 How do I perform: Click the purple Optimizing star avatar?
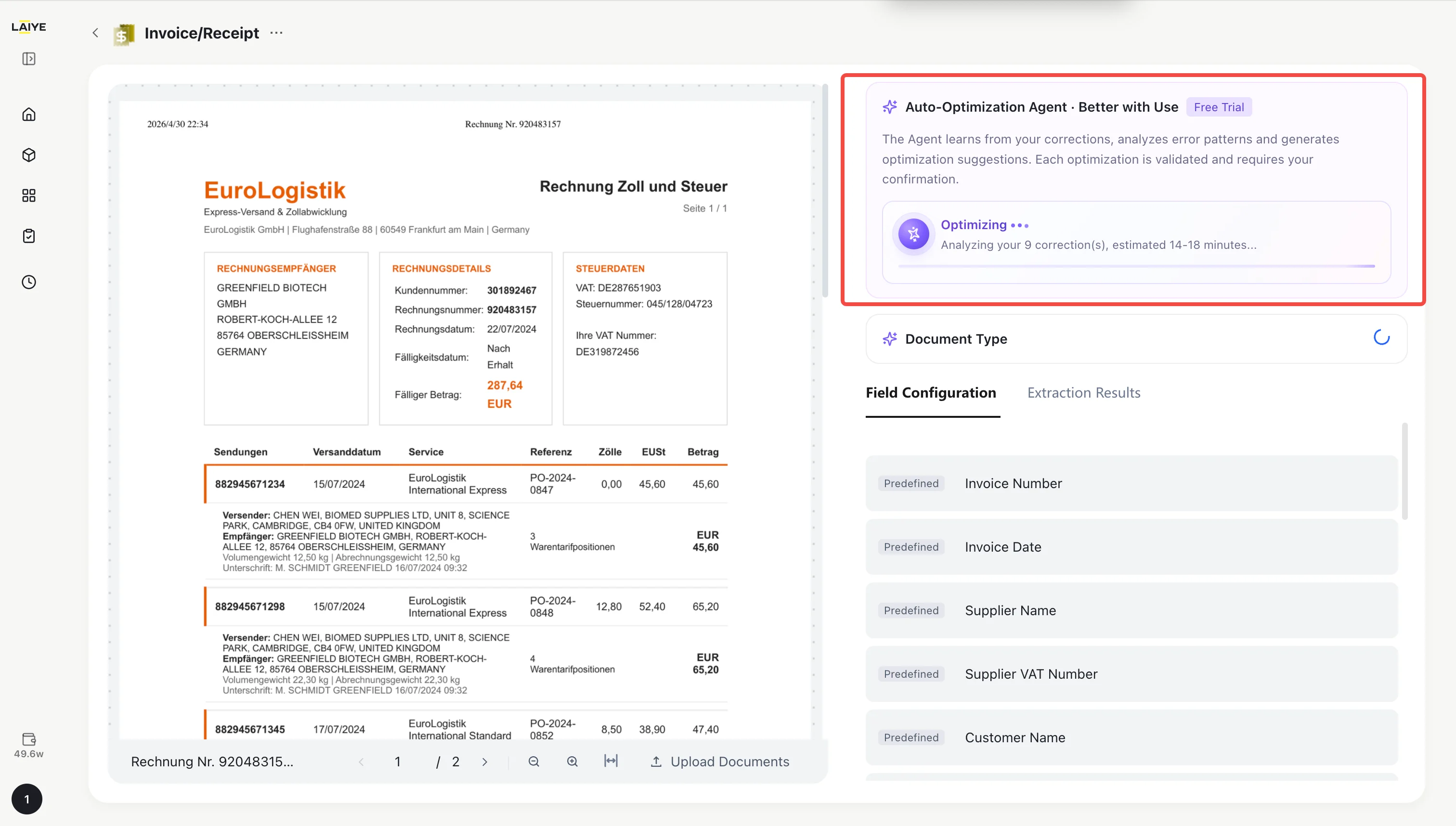(913, 234)
